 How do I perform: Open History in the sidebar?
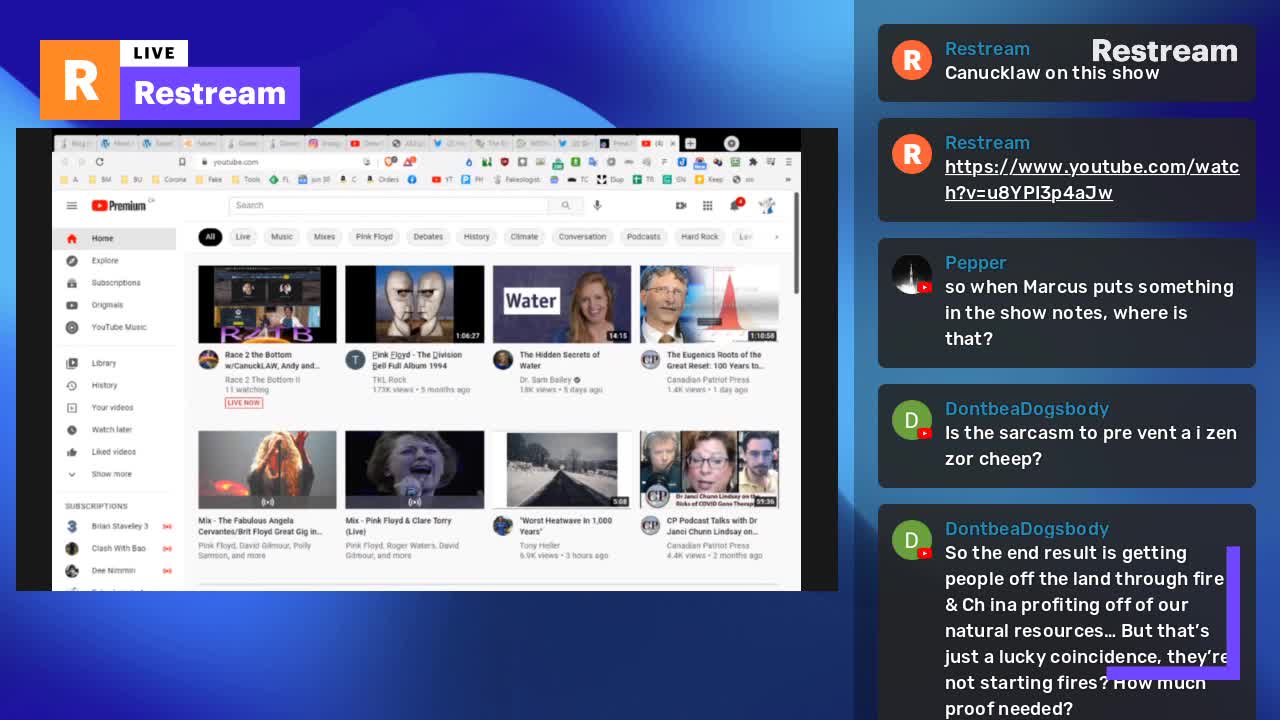pyautogui.click(x=114, y=385)
